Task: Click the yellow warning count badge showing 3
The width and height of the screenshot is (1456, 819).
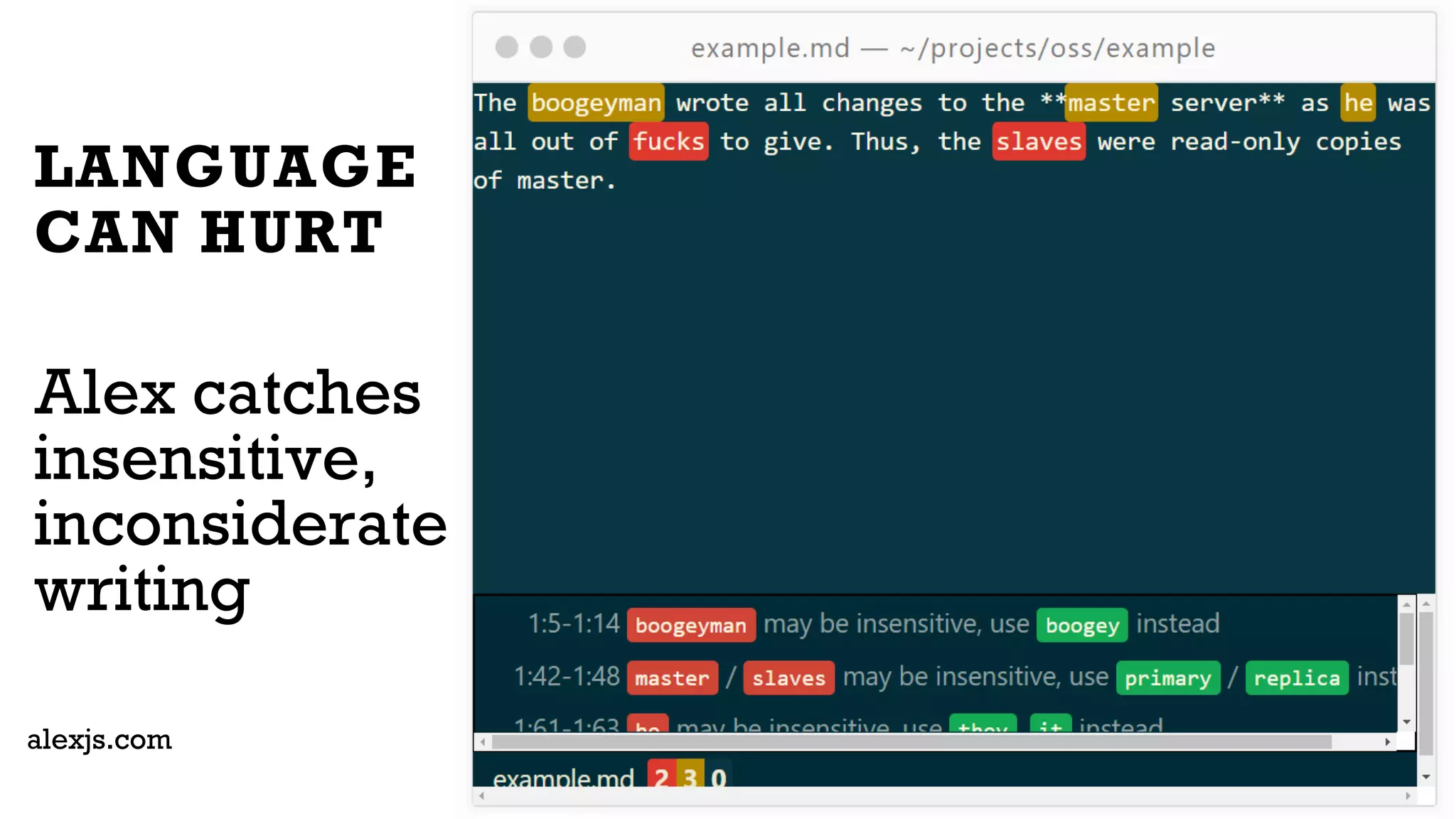Action: pyautogui.click(x=690, y=776)
